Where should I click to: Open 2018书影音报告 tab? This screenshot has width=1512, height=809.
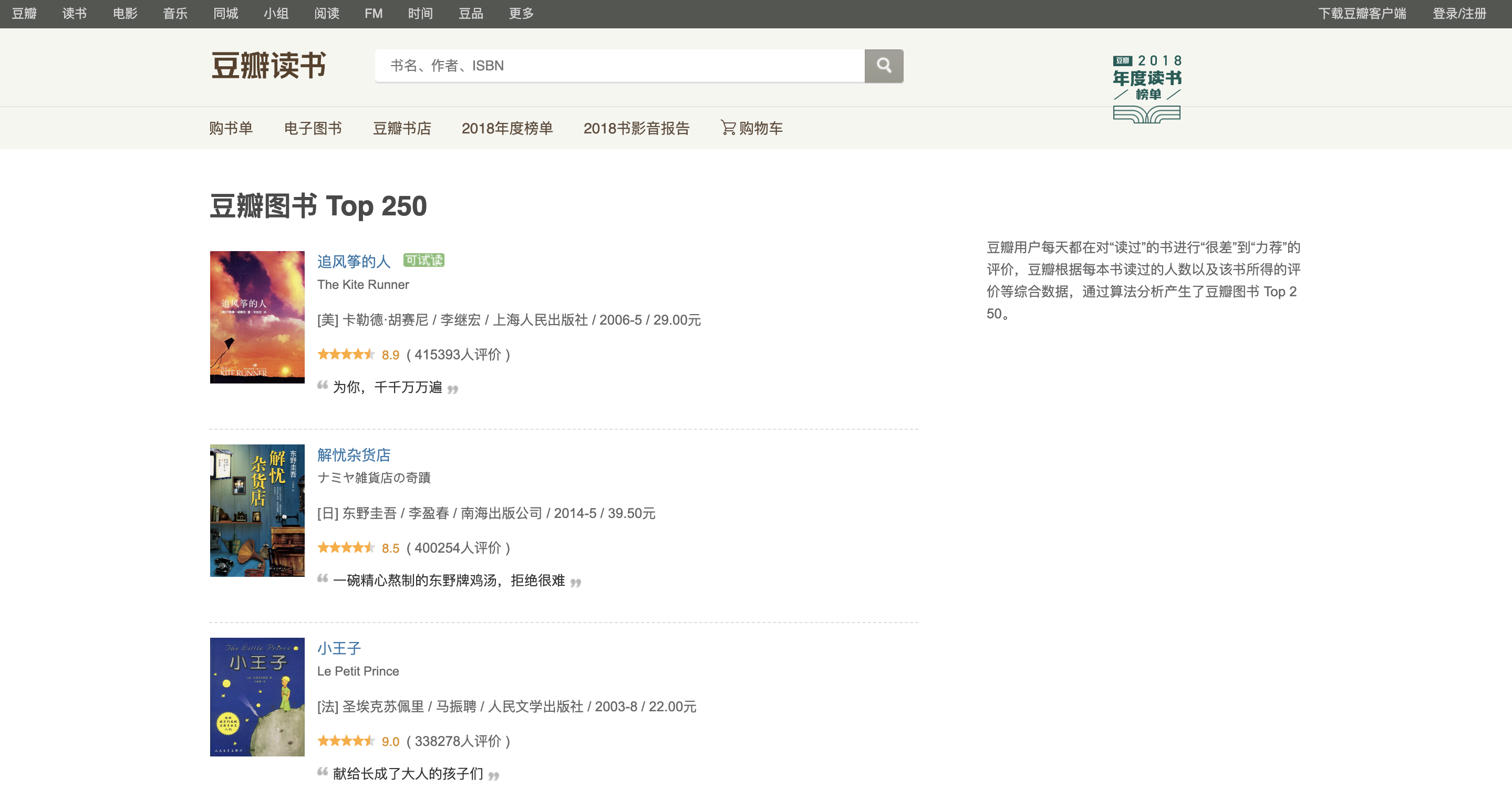(x=636, y=128)
